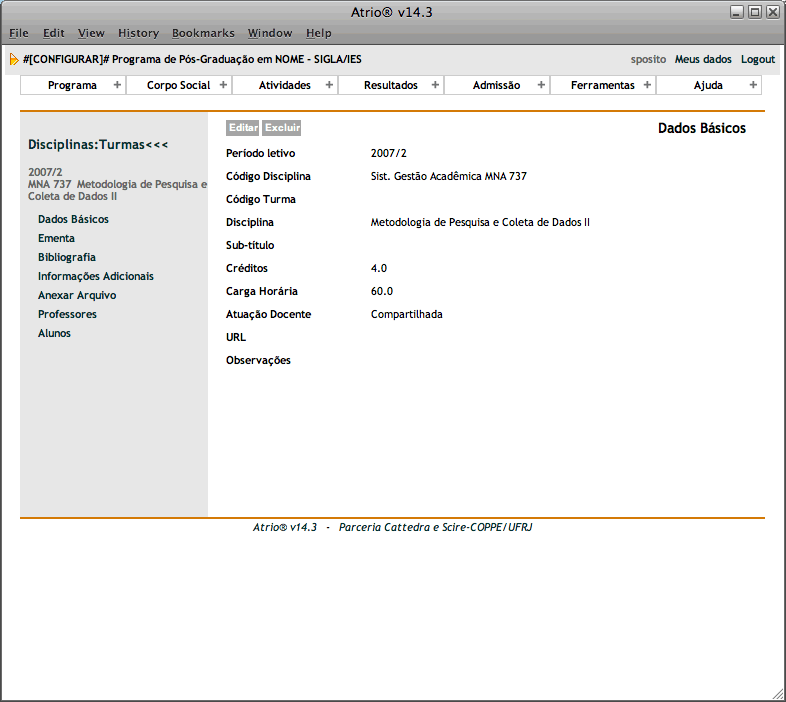Click the plus icon next to Admissão
This screenshot has height=702, width=786.
[541, 85]
